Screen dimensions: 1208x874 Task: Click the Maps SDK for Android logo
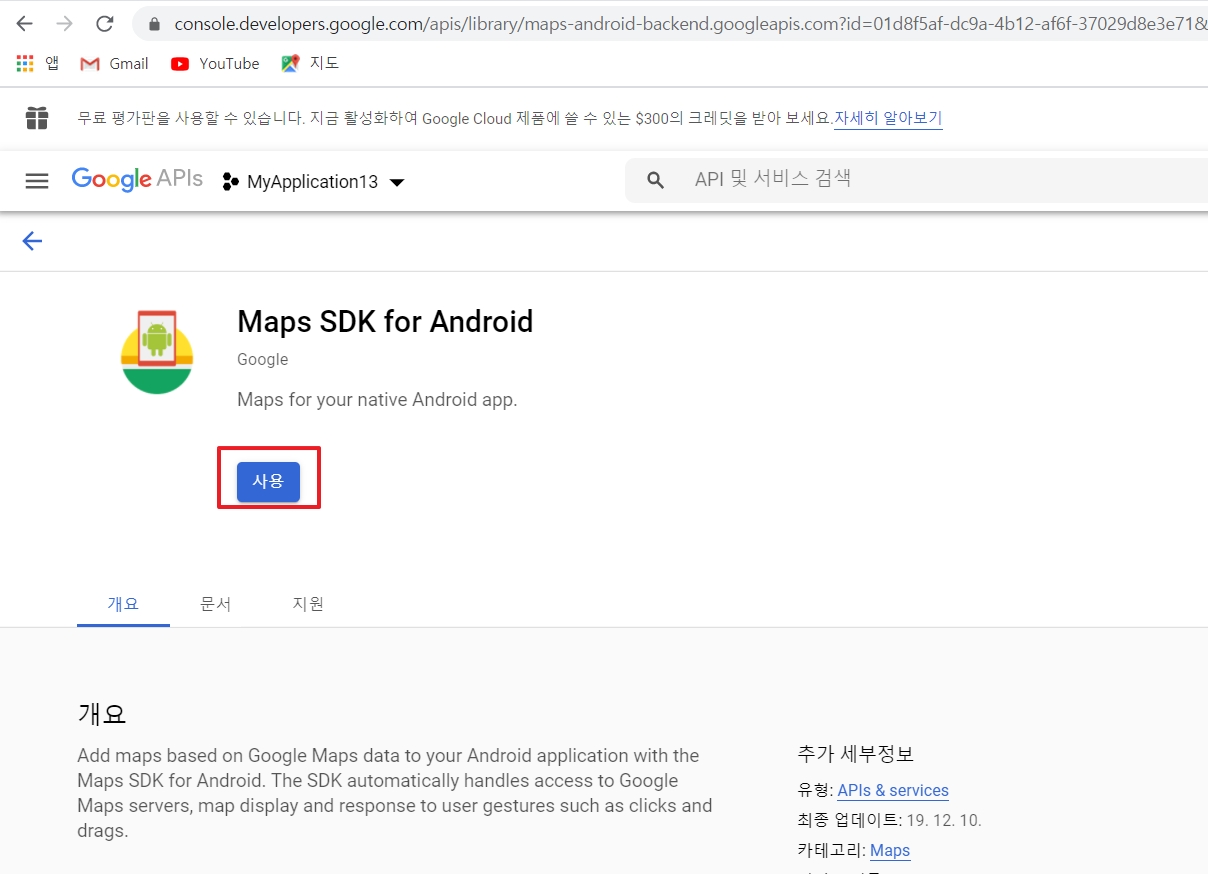157,352
